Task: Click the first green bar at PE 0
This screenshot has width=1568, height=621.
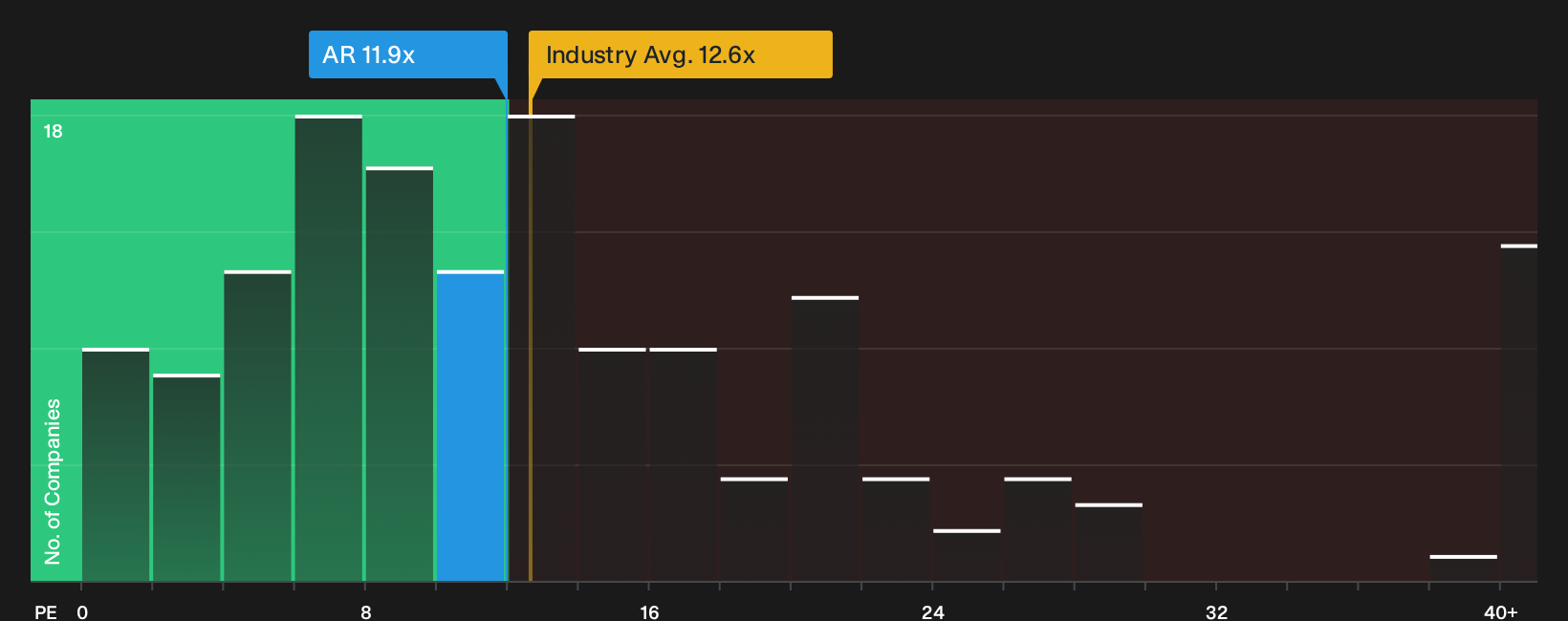Action: 116,465
